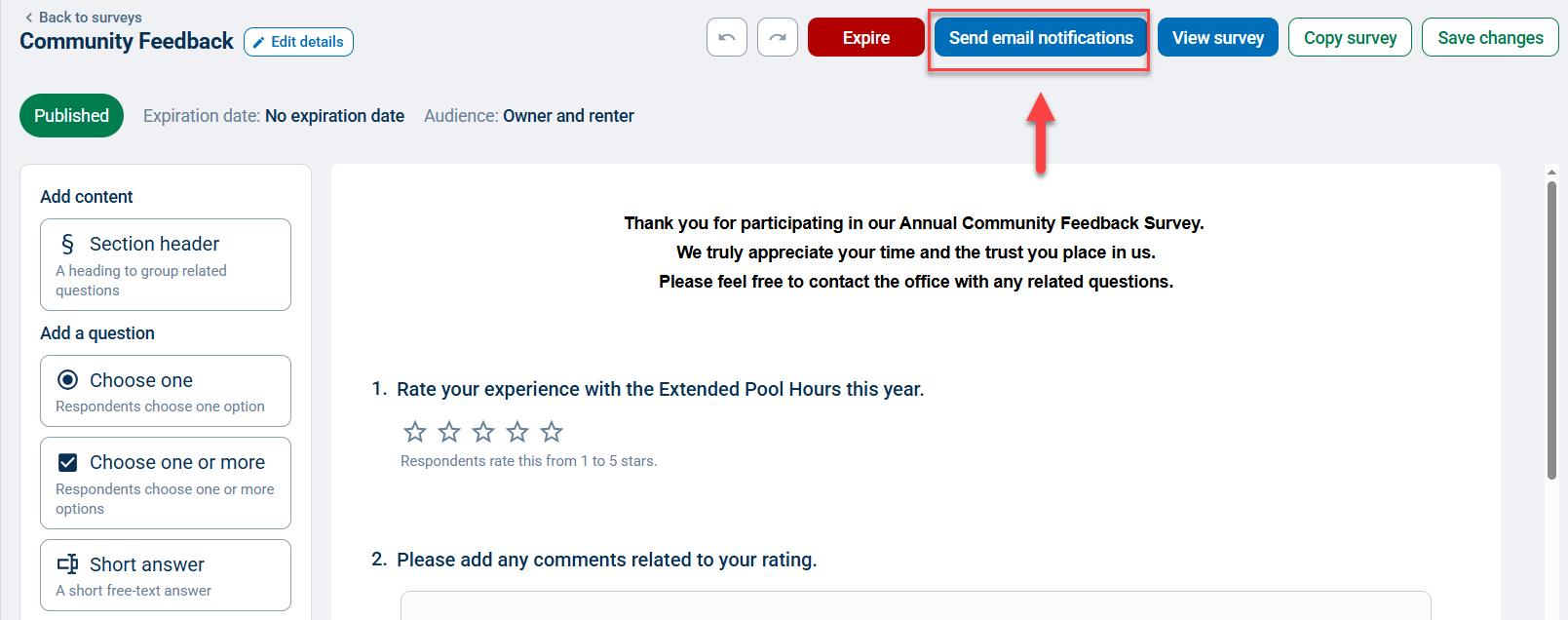This screenshot has width=1568, height=620.
Task: Select the fifth rating star
Action: tap(552, 432)
